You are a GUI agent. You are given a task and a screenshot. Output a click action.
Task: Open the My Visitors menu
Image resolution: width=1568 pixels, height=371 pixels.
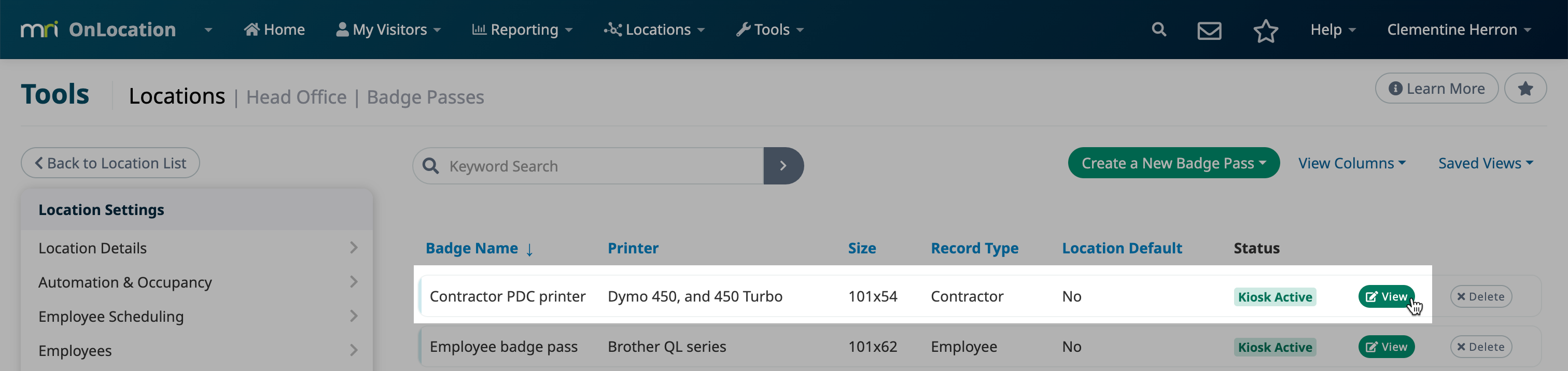point(388,29)
